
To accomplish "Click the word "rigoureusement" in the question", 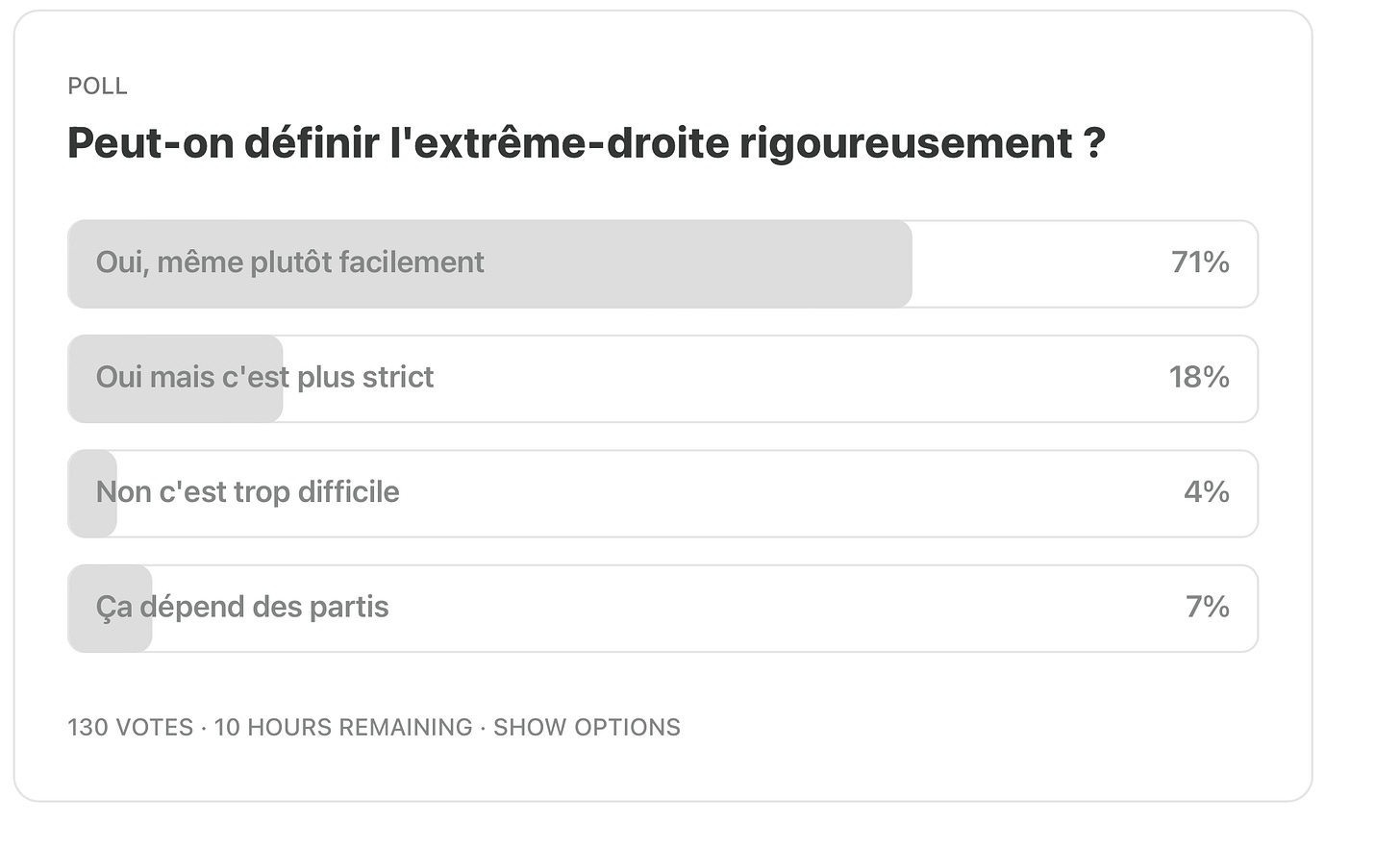I will click(906, 143).
